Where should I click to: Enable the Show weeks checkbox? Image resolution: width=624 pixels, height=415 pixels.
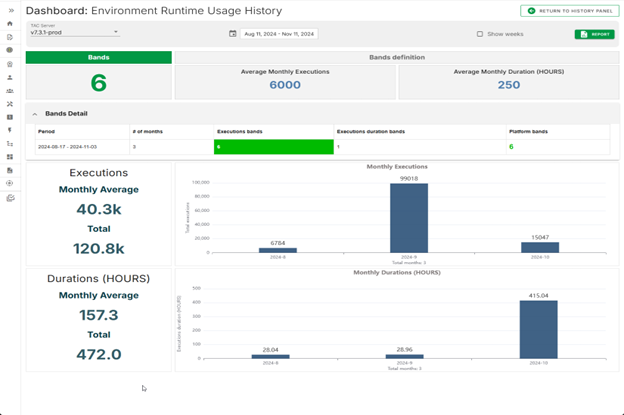click(x=480, y=34)
